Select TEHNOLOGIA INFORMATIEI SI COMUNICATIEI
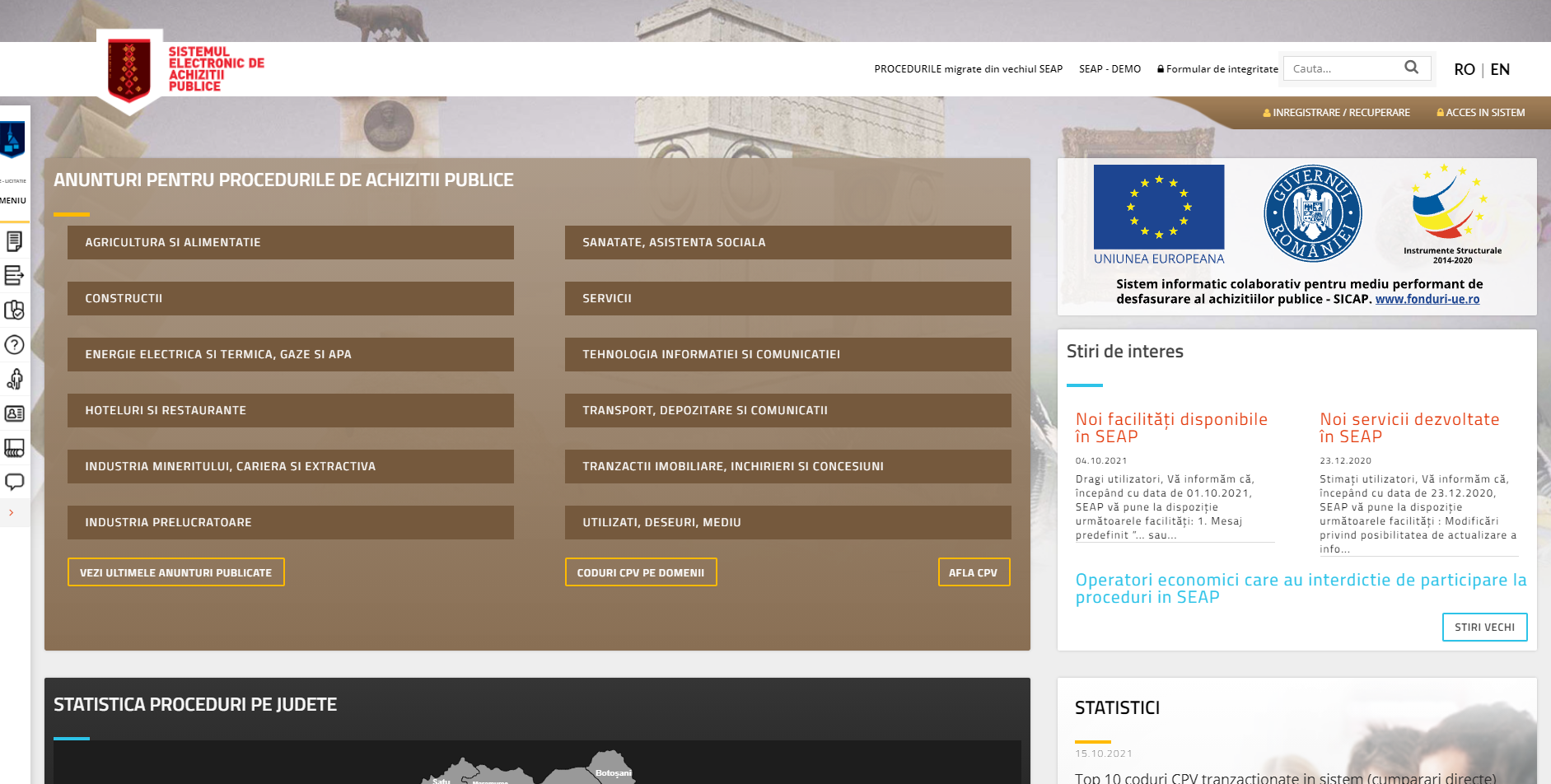1551x784 pixels. click(788, 354)
